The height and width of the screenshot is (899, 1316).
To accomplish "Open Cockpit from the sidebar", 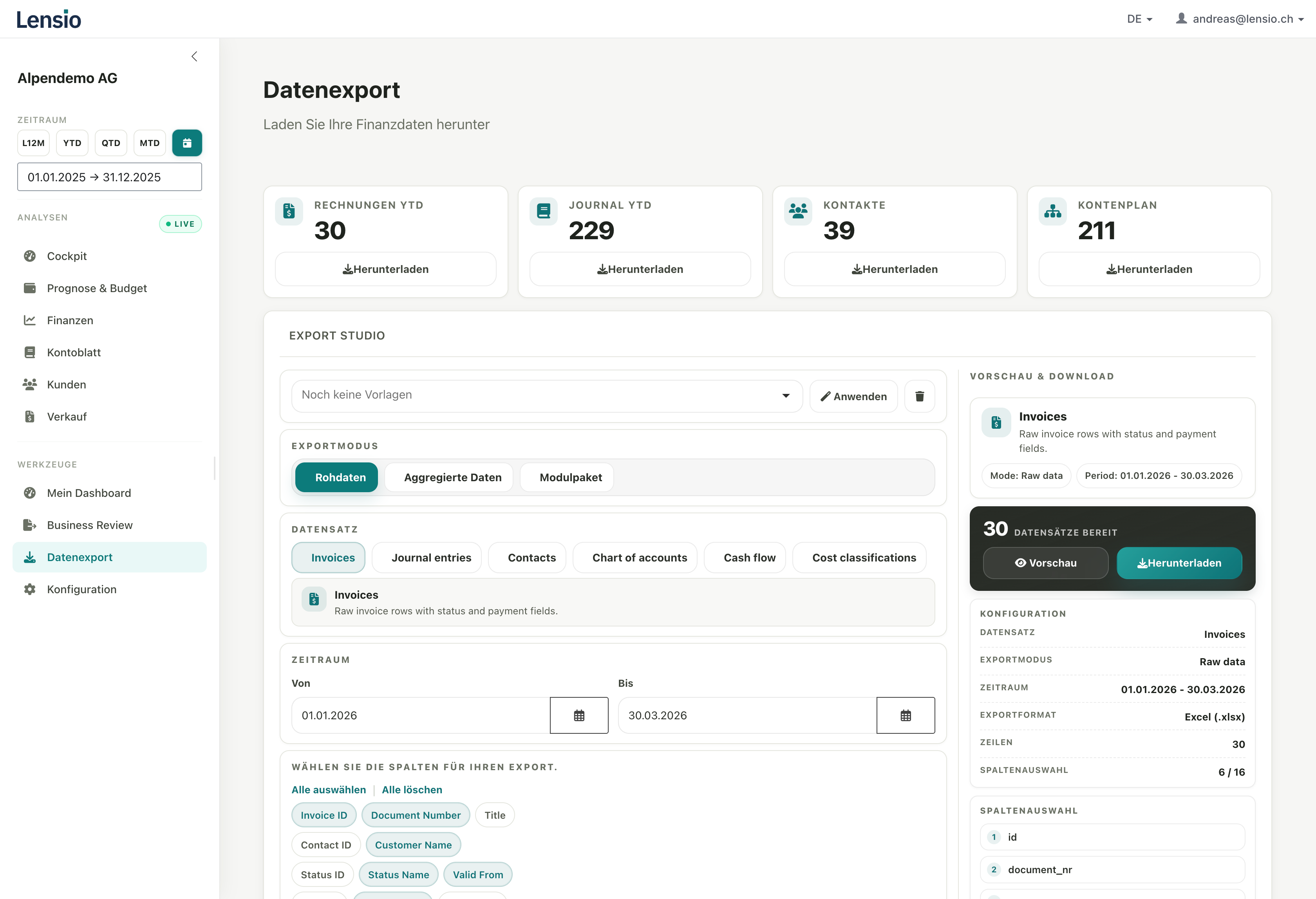I will [67, 256].
